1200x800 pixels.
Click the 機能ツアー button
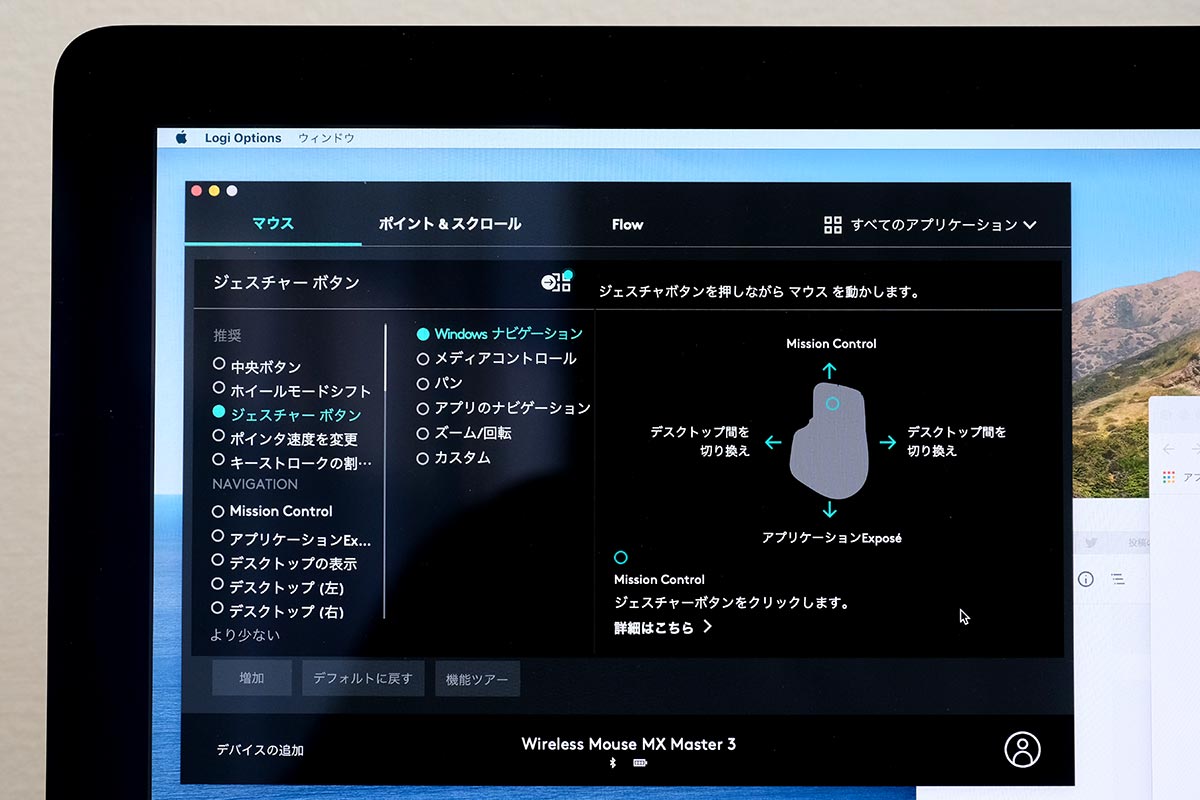tap(477, 679)
